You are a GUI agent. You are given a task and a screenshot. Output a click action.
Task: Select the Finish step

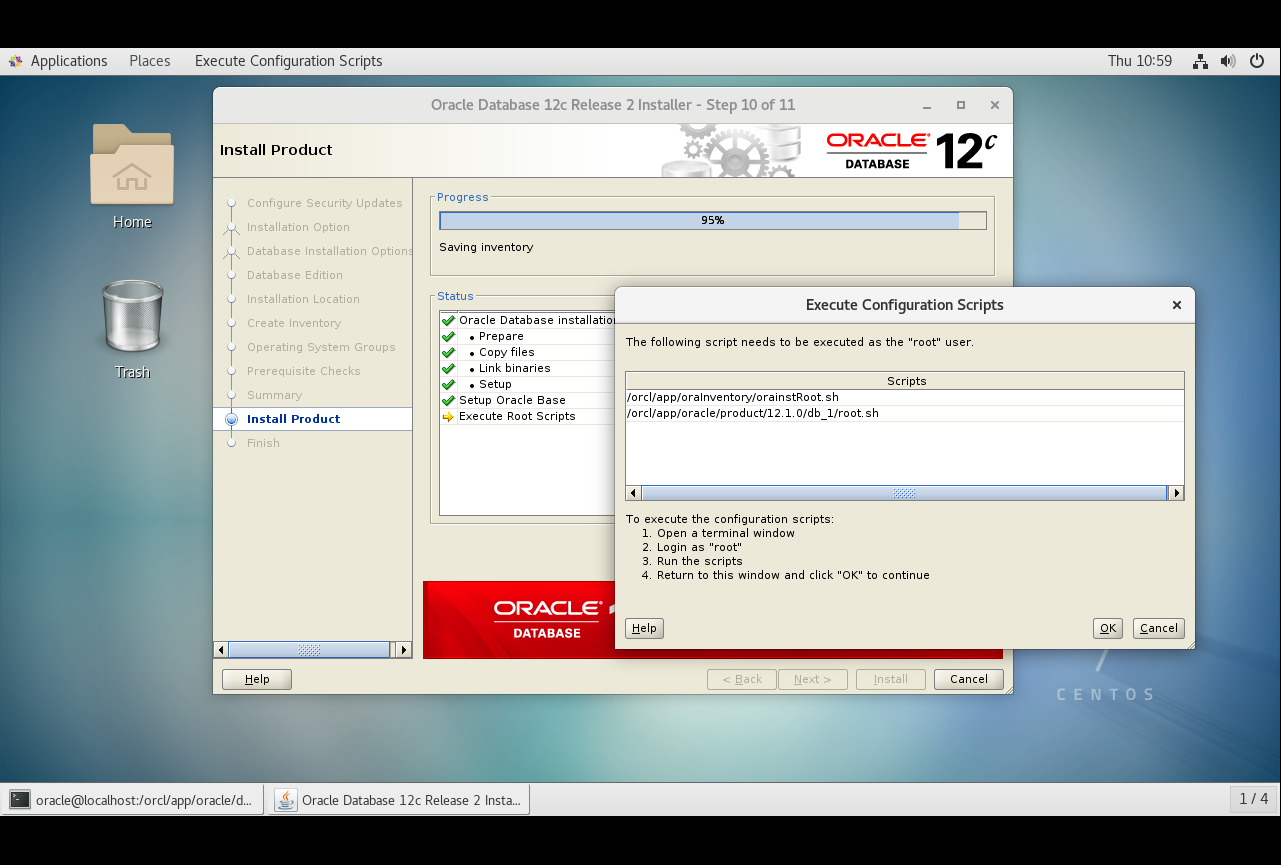(263, 443)
